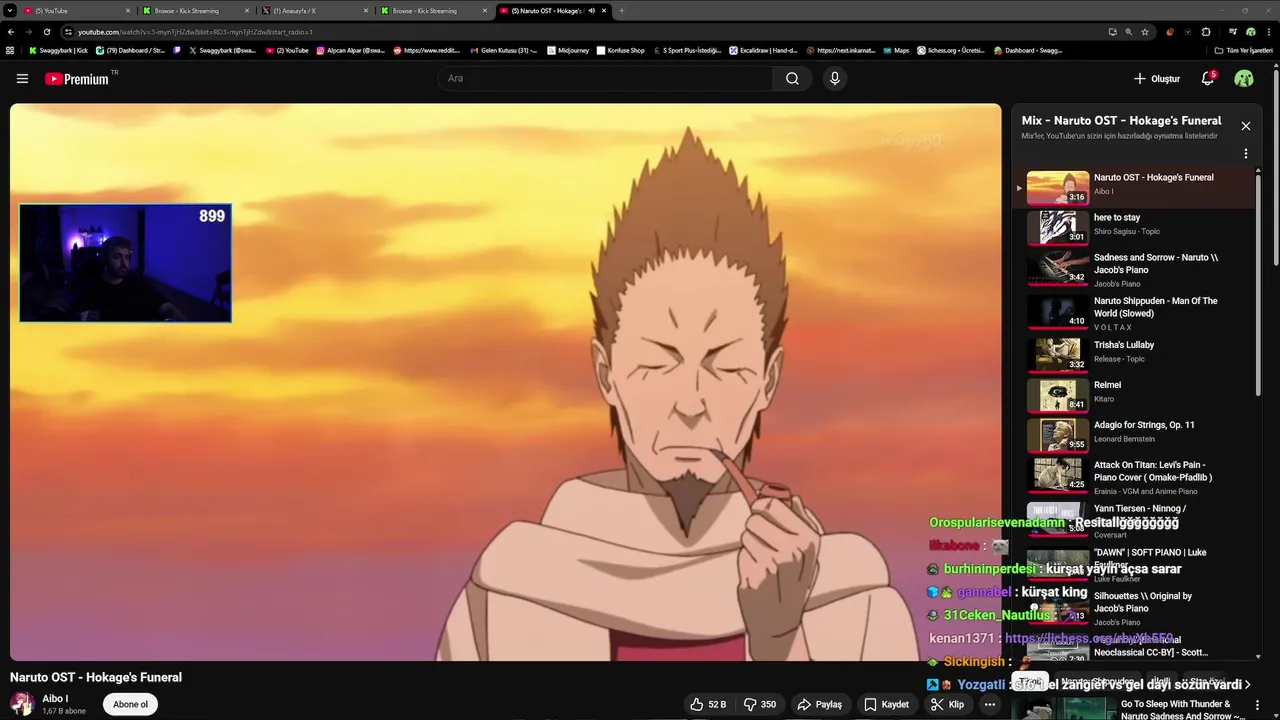Open Tüm Yer İşaretleri folder

point(1244,50)
